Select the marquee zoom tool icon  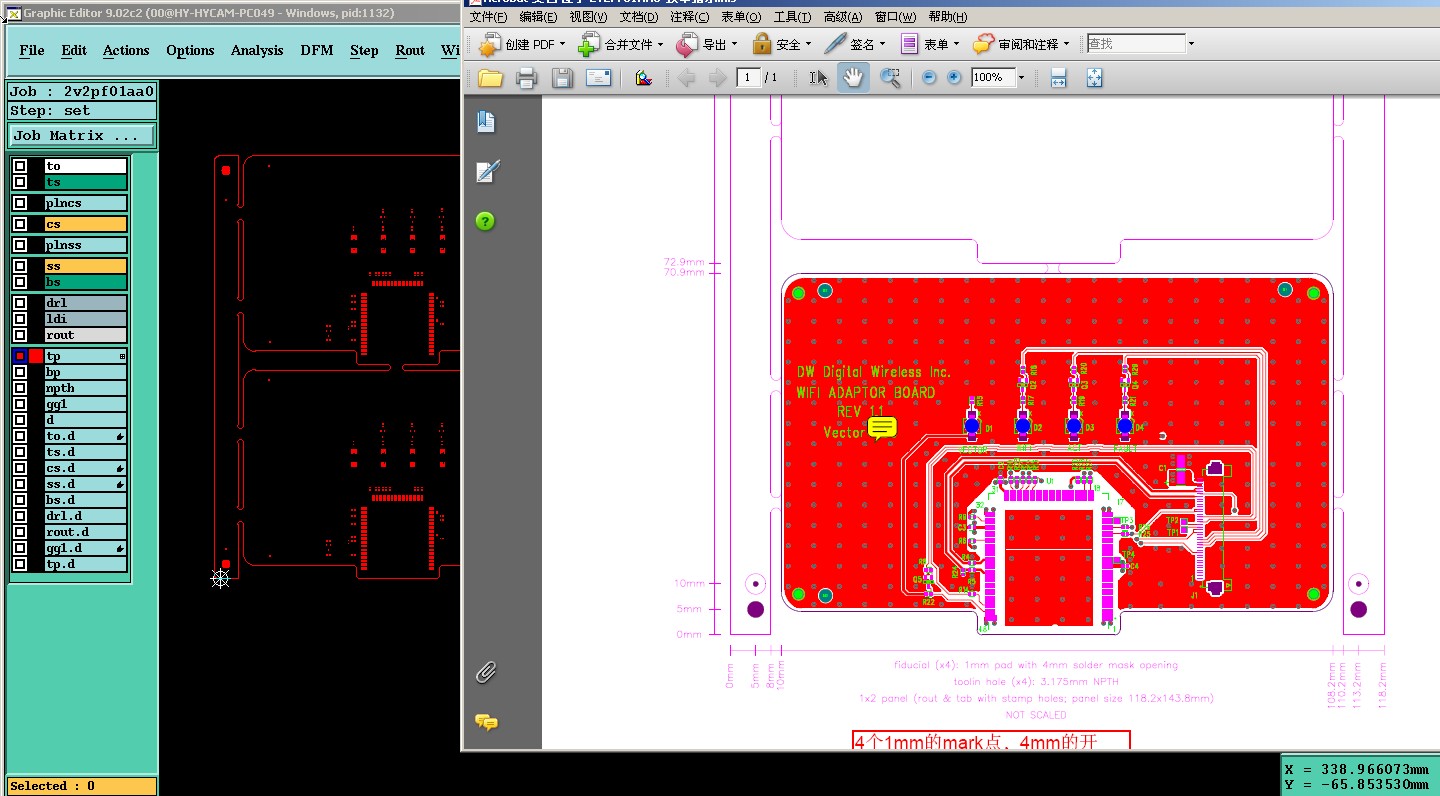click(x=890, y=77)
